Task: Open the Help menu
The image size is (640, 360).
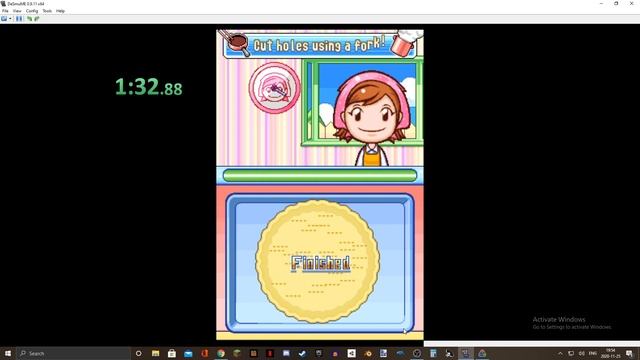Action: click(x=60, y=11)
